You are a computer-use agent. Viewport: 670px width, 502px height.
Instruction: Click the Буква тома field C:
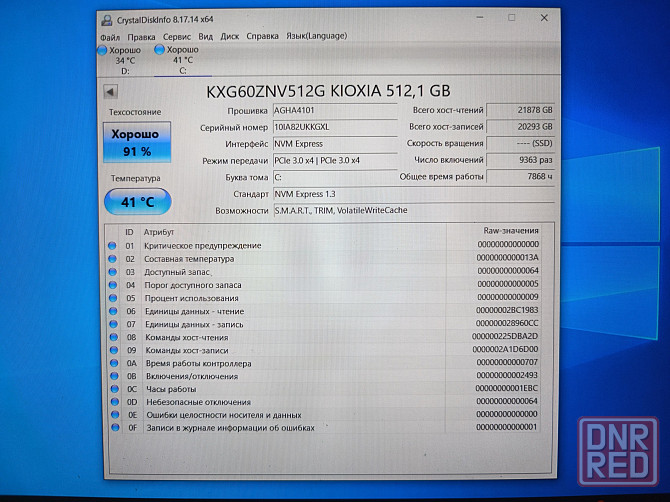click(x=335, y=177)
